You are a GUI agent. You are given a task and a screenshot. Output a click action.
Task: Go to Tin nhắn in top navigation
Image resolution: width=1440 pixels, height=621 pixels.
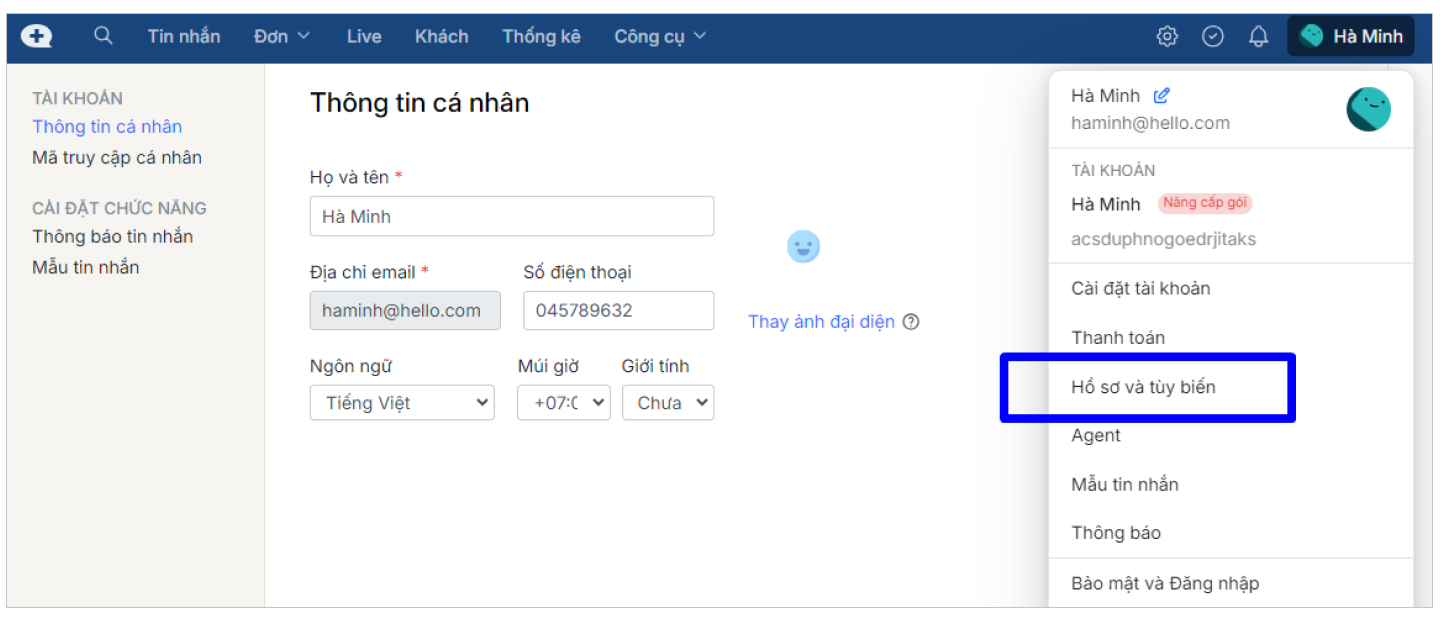point(184,36)
